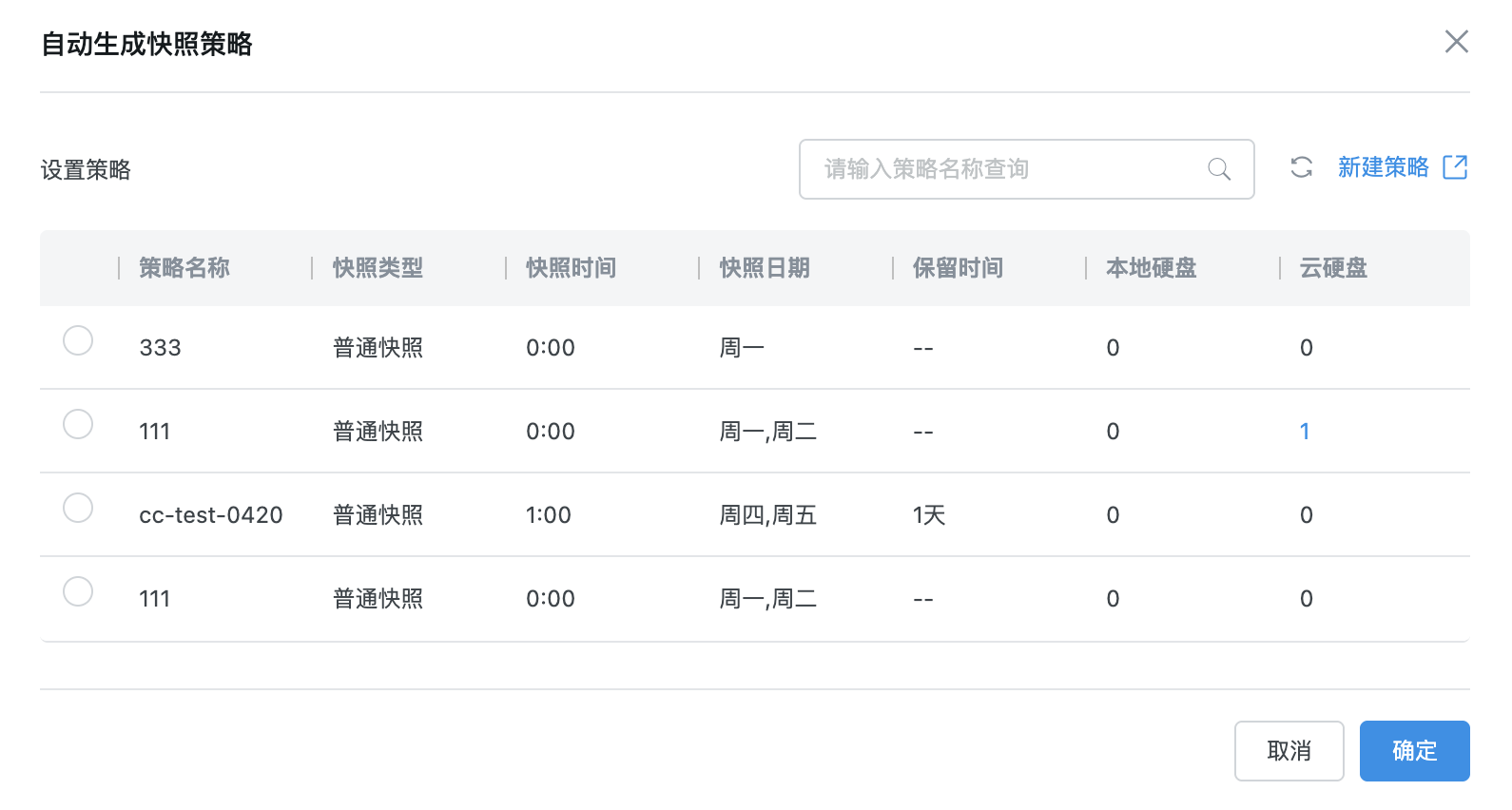Click the refresh icon beside search box

click(1301, 168)
